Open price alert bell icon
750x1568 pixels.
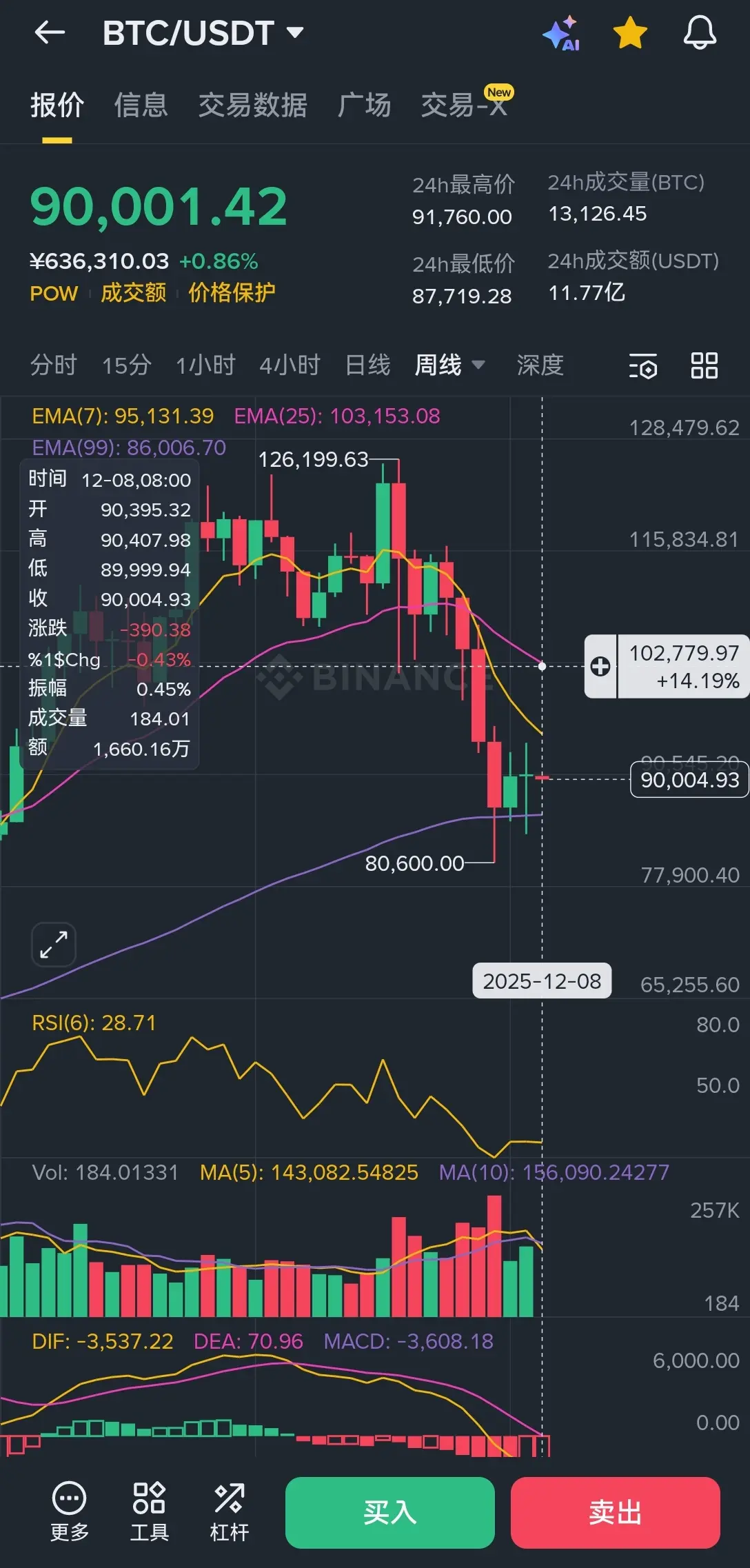pos(700,33)
